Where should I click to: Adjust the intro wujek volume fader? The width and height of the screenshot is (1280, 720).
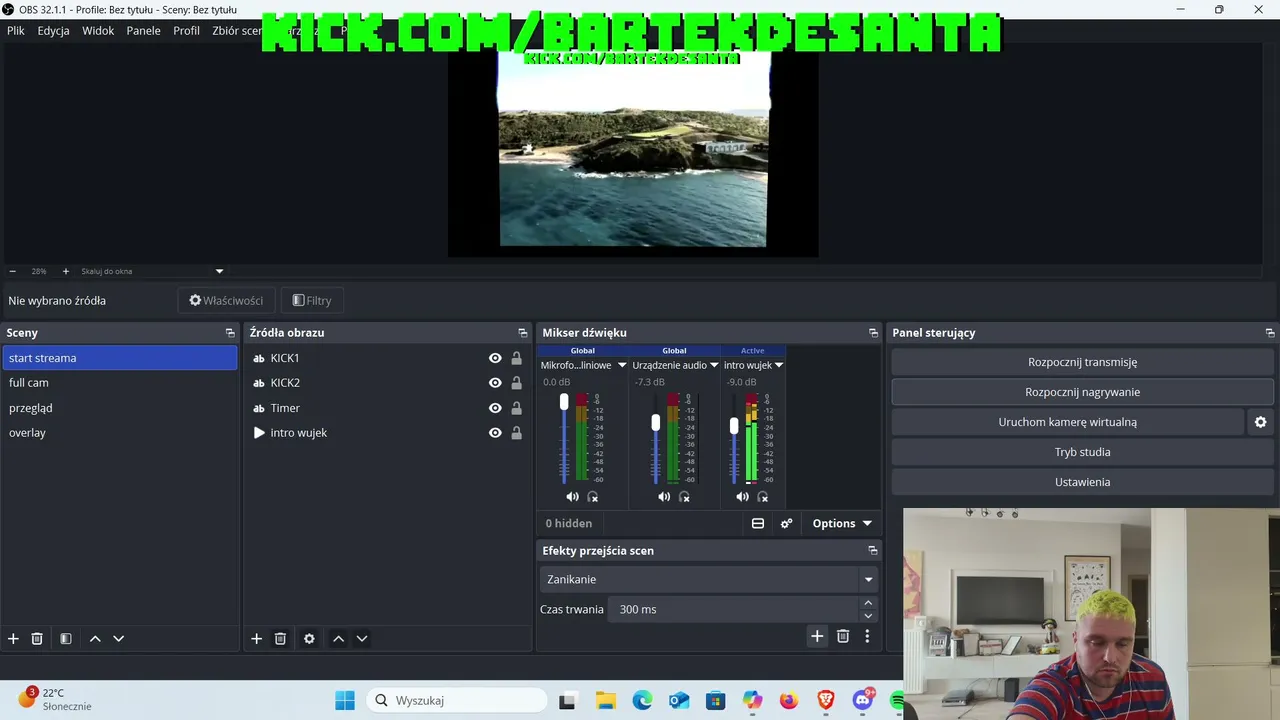[734, 426]
